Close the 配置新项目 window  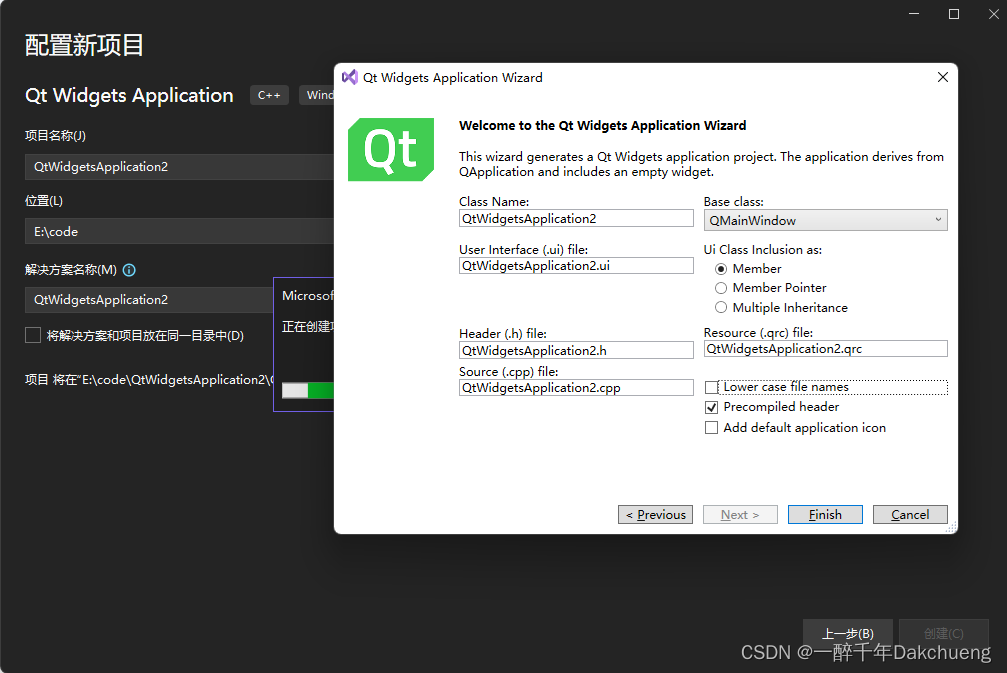[993, 14]
